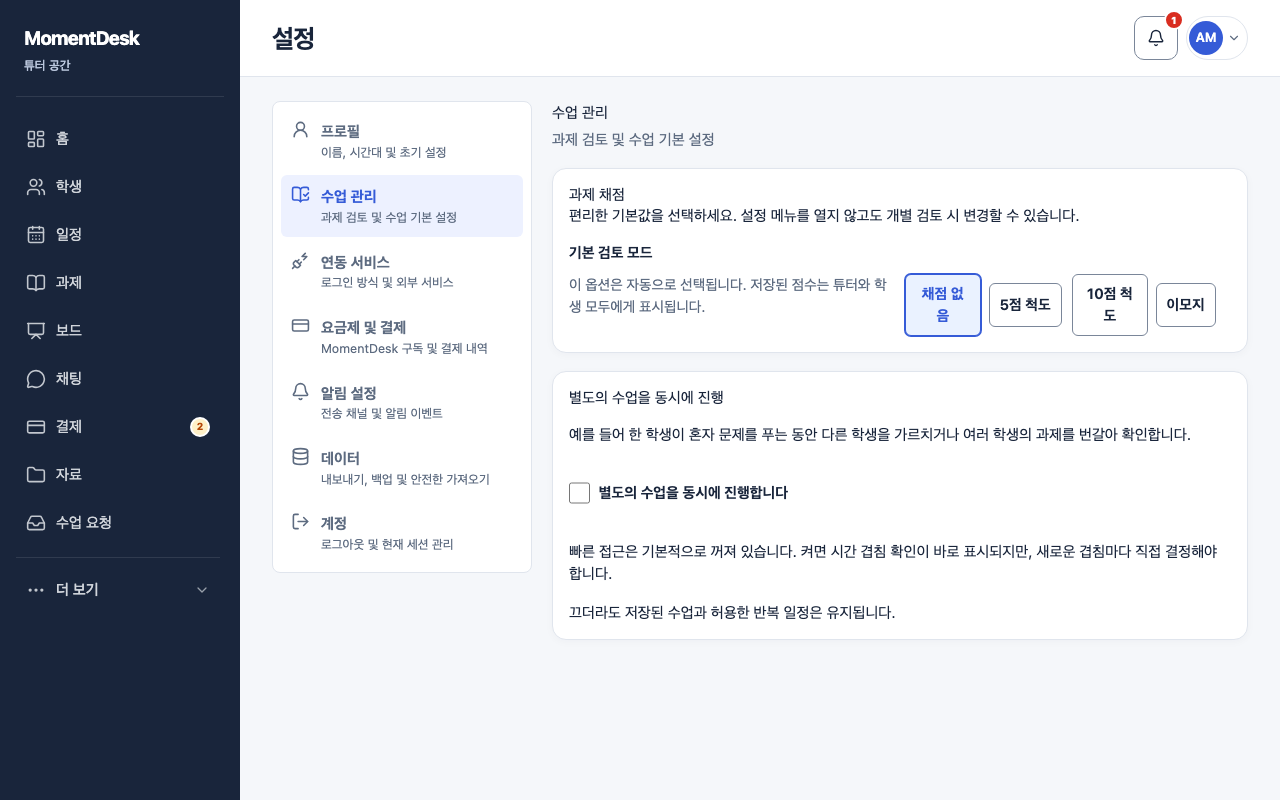Open the 요금제 및 결제 settings section
Screen dimensions: 1280x800
point(402,337)
